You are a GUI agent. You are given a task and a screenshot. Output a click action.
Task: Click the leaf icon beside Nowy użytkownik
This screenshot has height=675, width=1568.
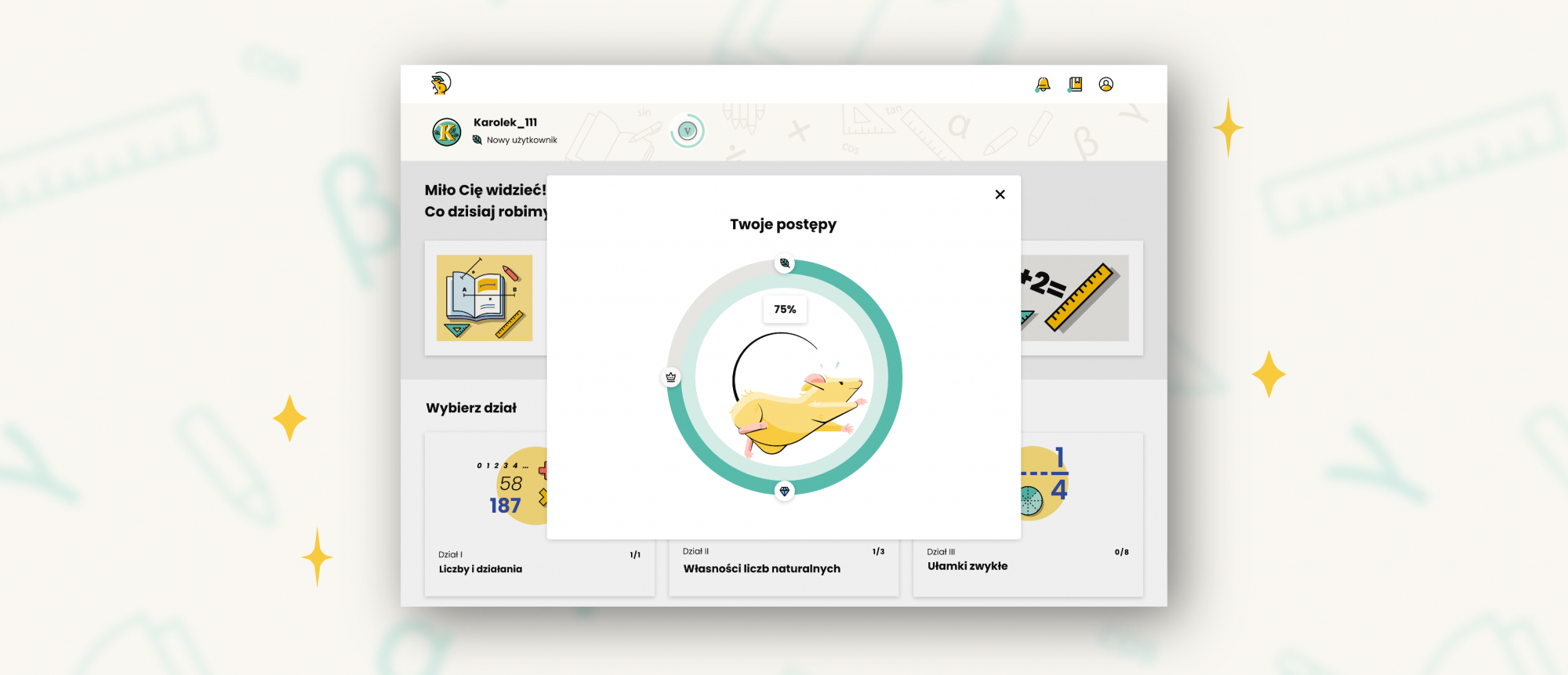477,140
